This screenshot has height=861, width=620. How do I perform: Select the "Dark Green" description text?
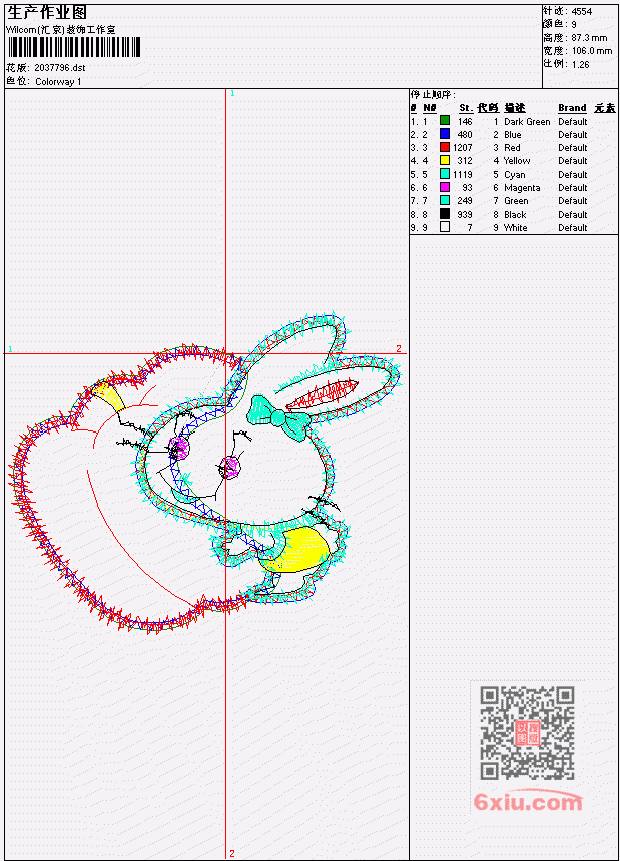pyautogui.click(x=527, y=121)
